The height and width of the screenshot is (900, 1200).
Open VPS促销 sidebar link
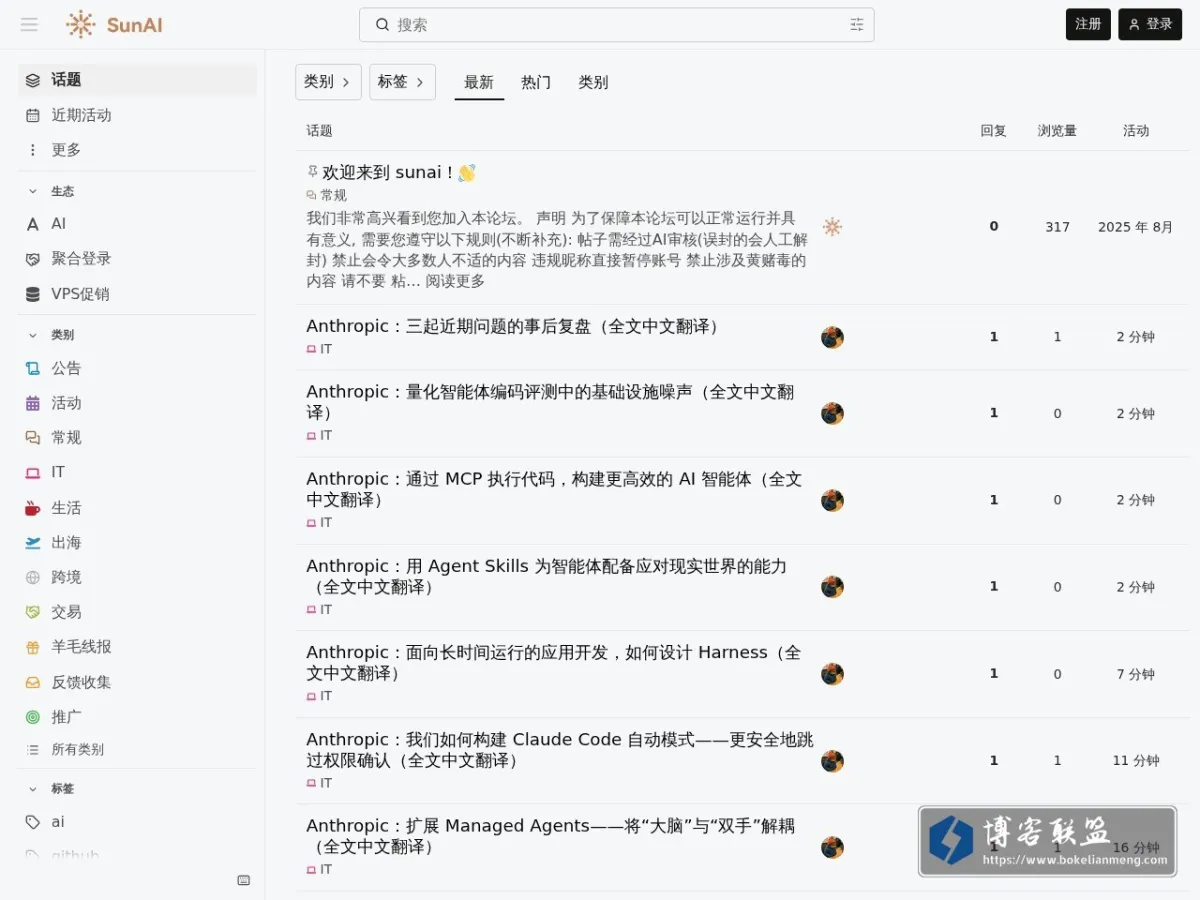click(137, 294)
